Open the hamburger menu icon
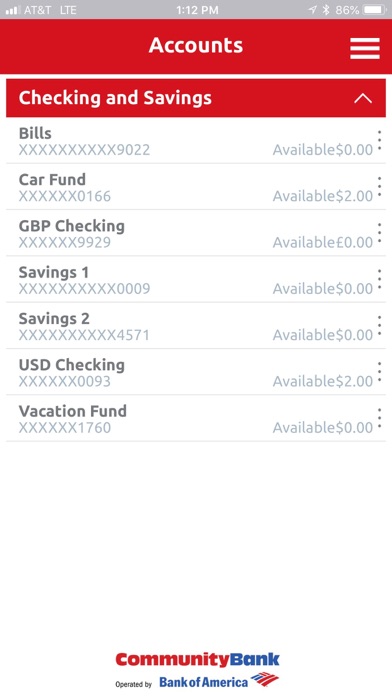The width and height of the screenshot is (392, 696). [x=364, y=48]
